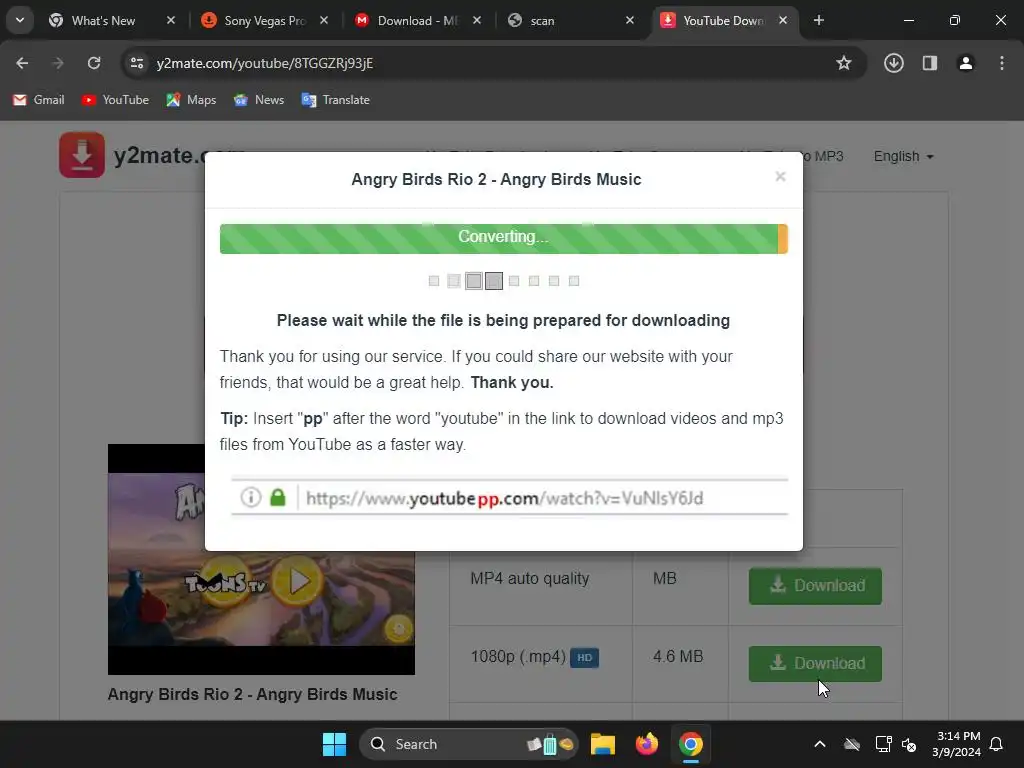Open the Windows Start menu
Screen dimensions: 1024x768
[334, 744]
